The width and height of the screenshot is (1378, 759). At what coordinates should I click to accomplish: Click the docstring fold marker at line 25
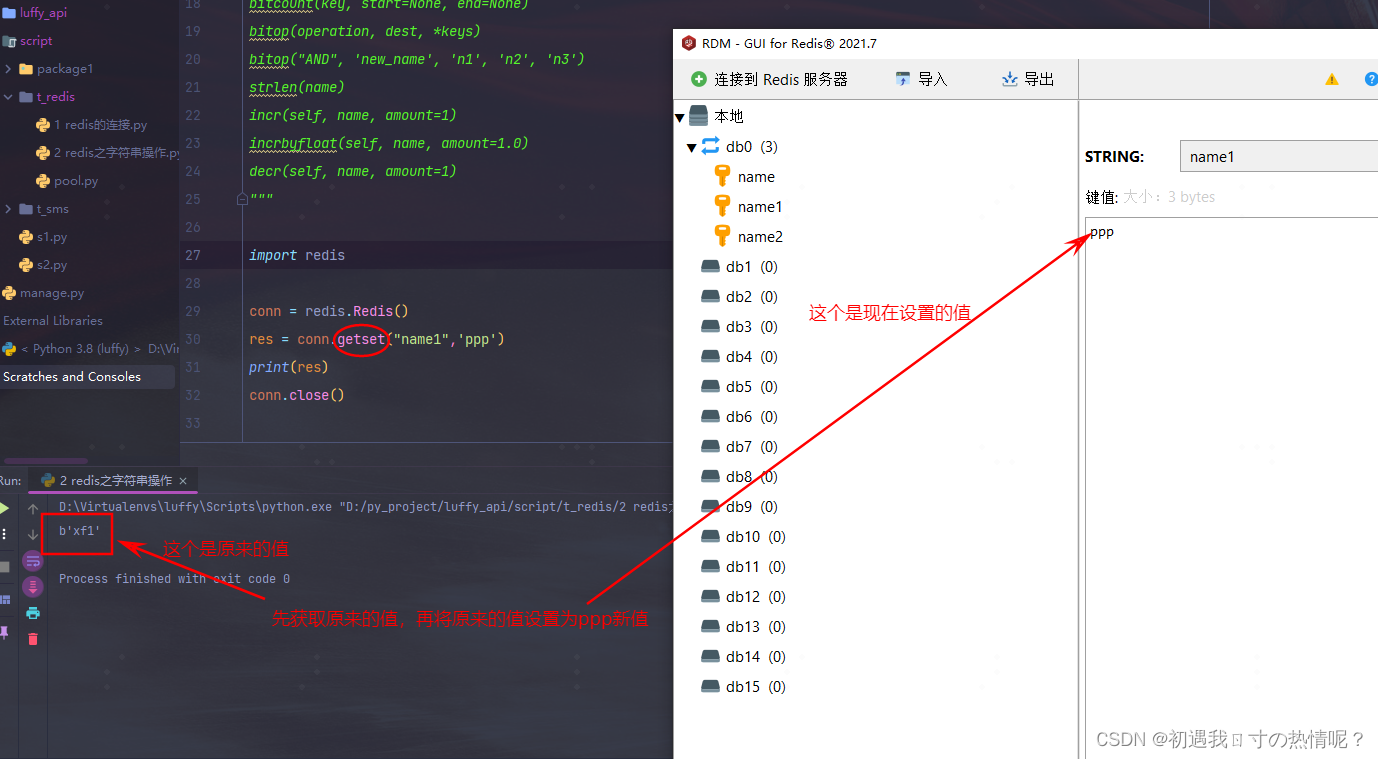point(242,199)
